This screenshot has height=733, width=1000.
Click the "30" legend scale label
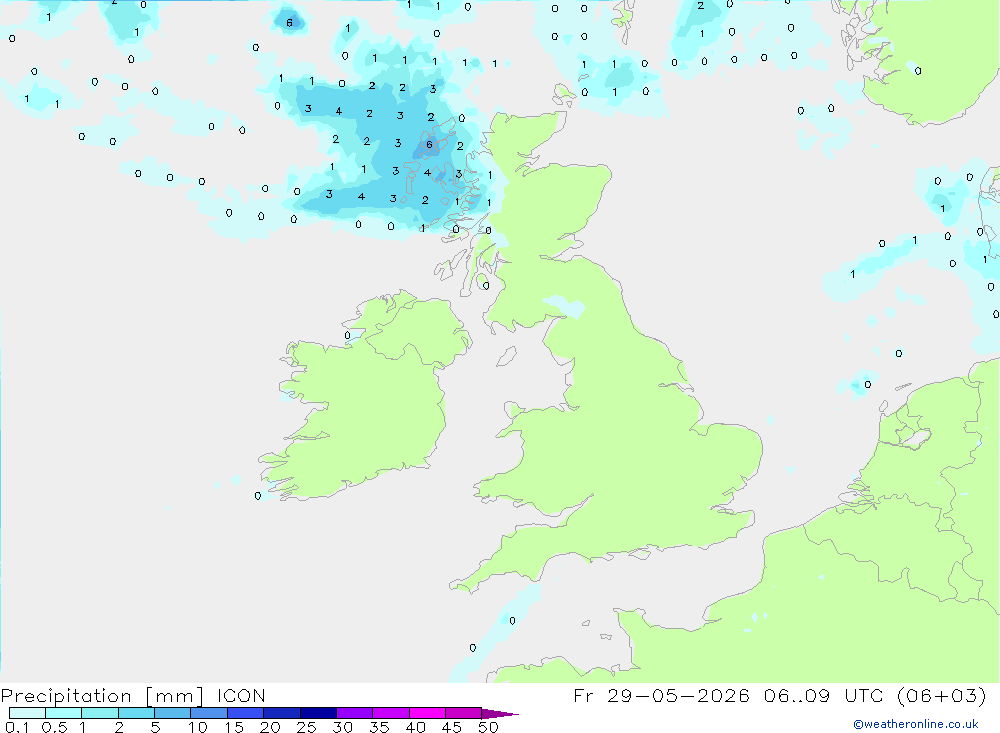coord(342,727)
